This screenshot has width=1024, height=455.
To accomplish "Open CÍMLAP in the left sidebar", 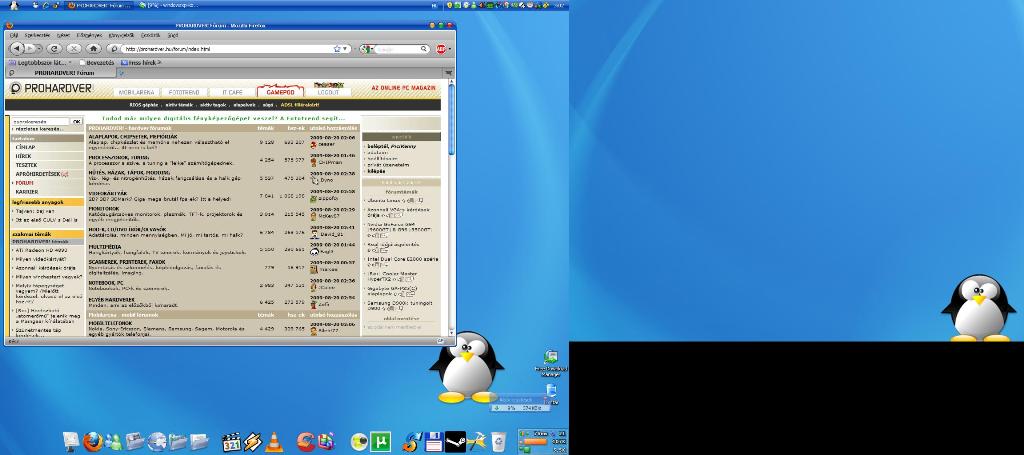I will coord(25,148).
